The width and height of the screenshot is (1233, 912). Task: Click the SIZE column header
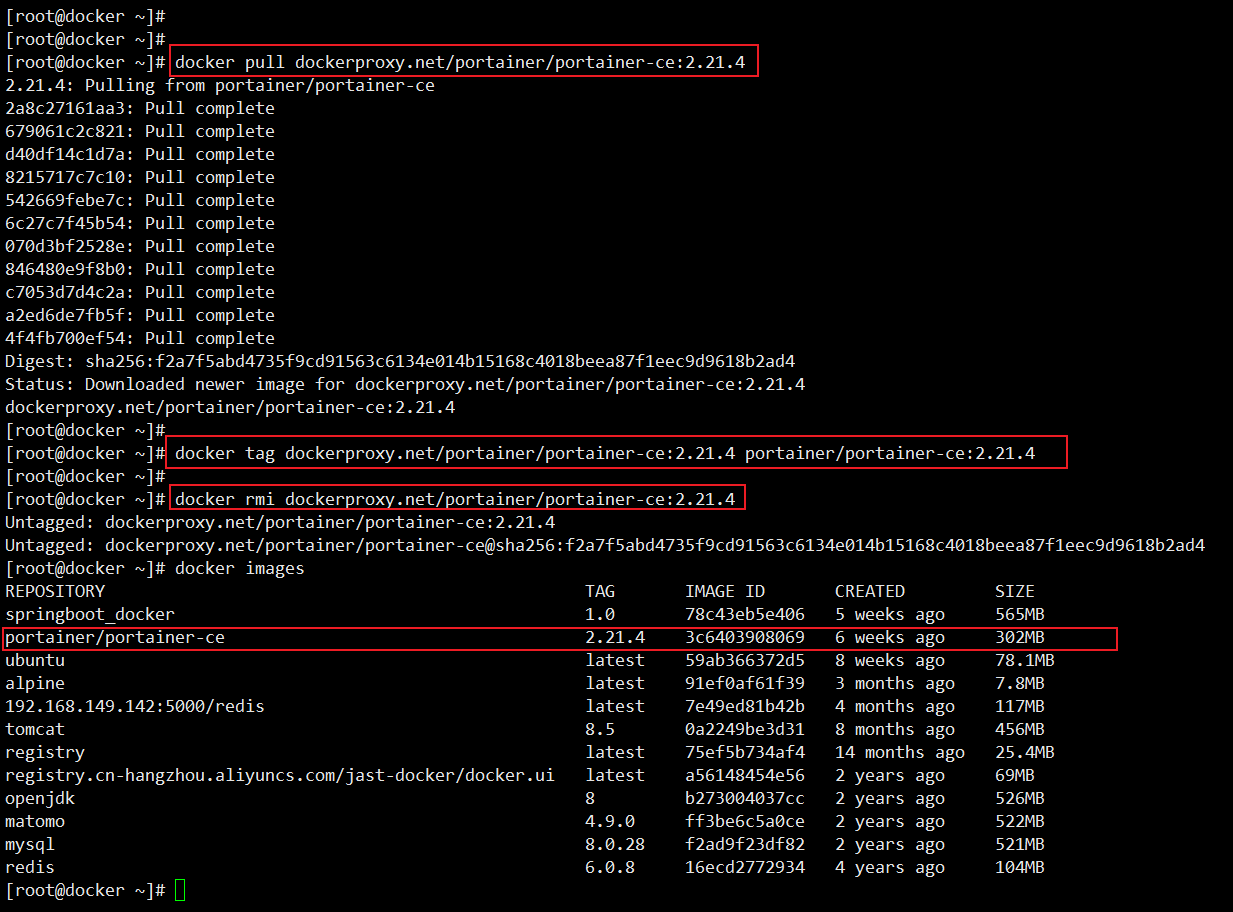coord(1015,591)
